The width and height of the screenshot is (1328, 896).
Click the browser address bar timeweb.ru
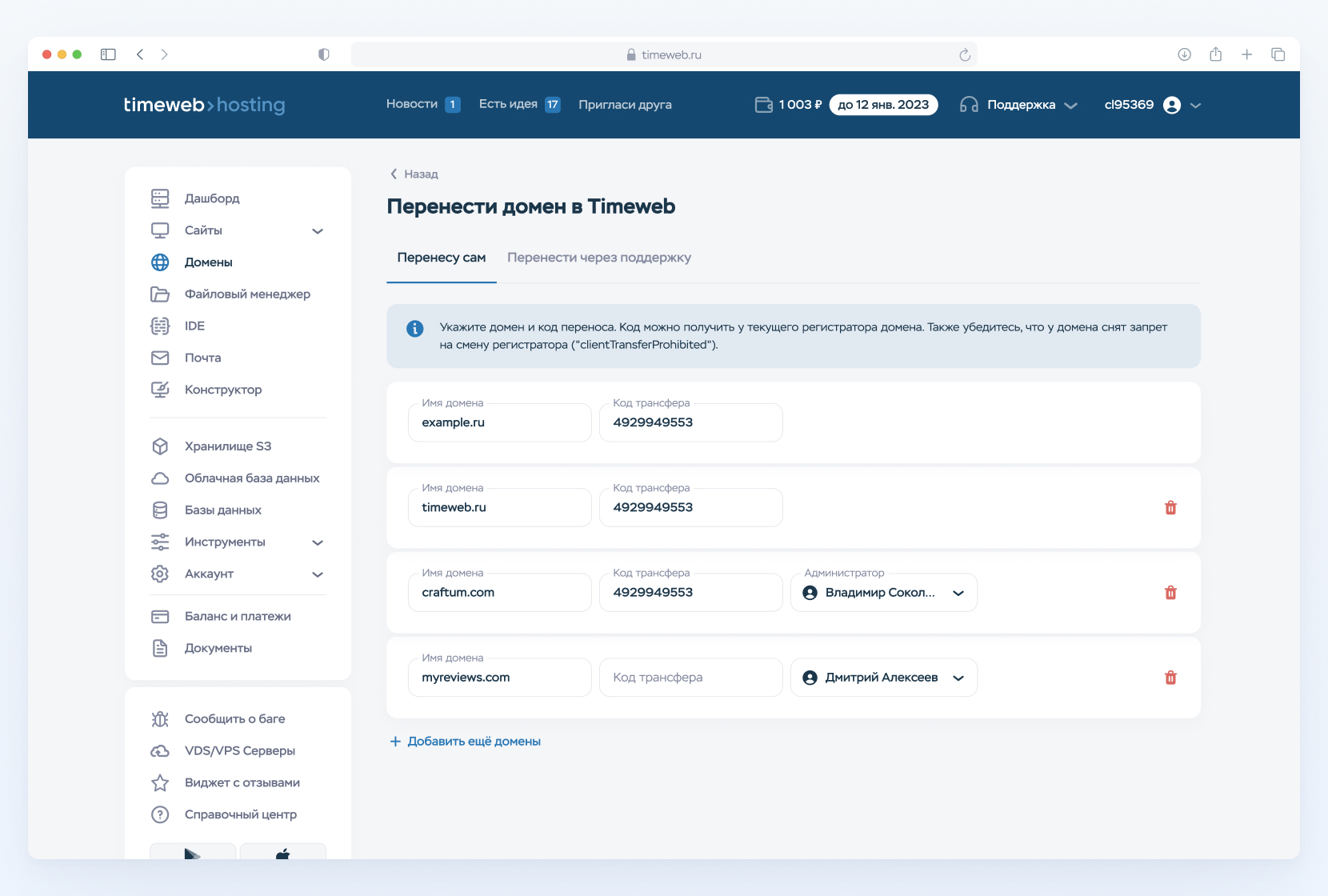(664, 54)
